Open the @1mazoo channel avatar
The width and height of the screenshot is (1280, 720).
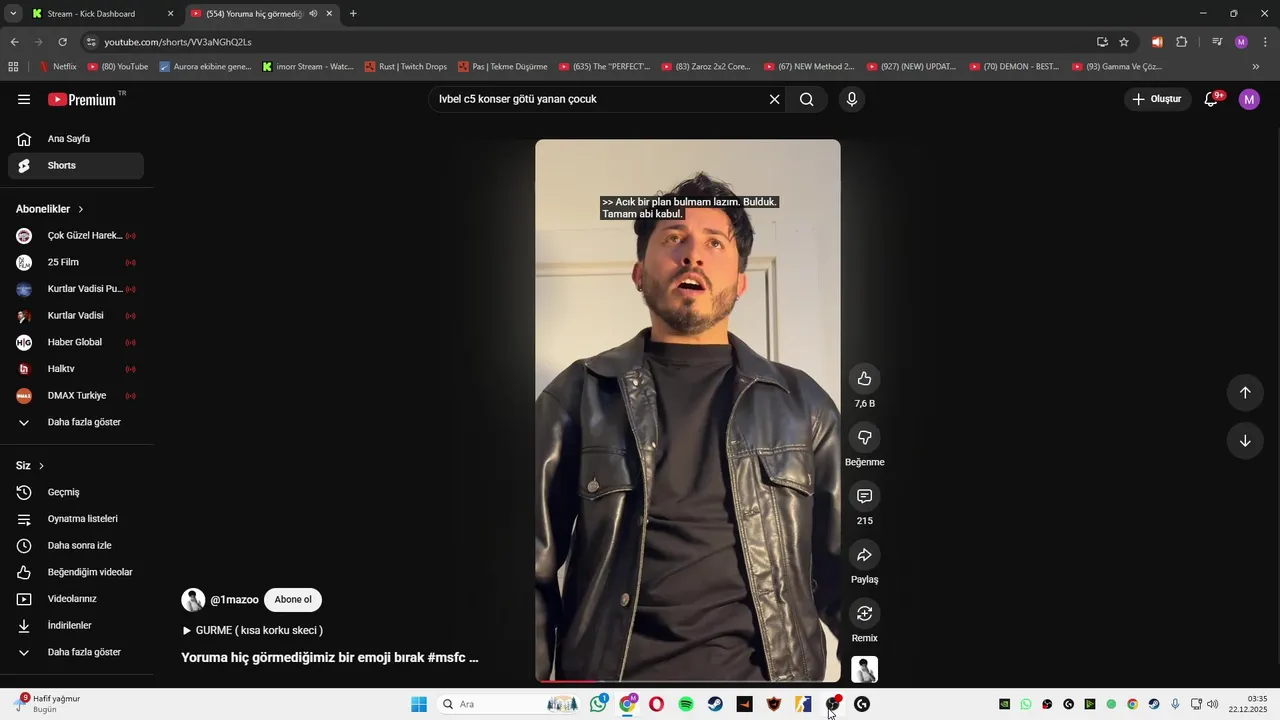tap(193, 600)
